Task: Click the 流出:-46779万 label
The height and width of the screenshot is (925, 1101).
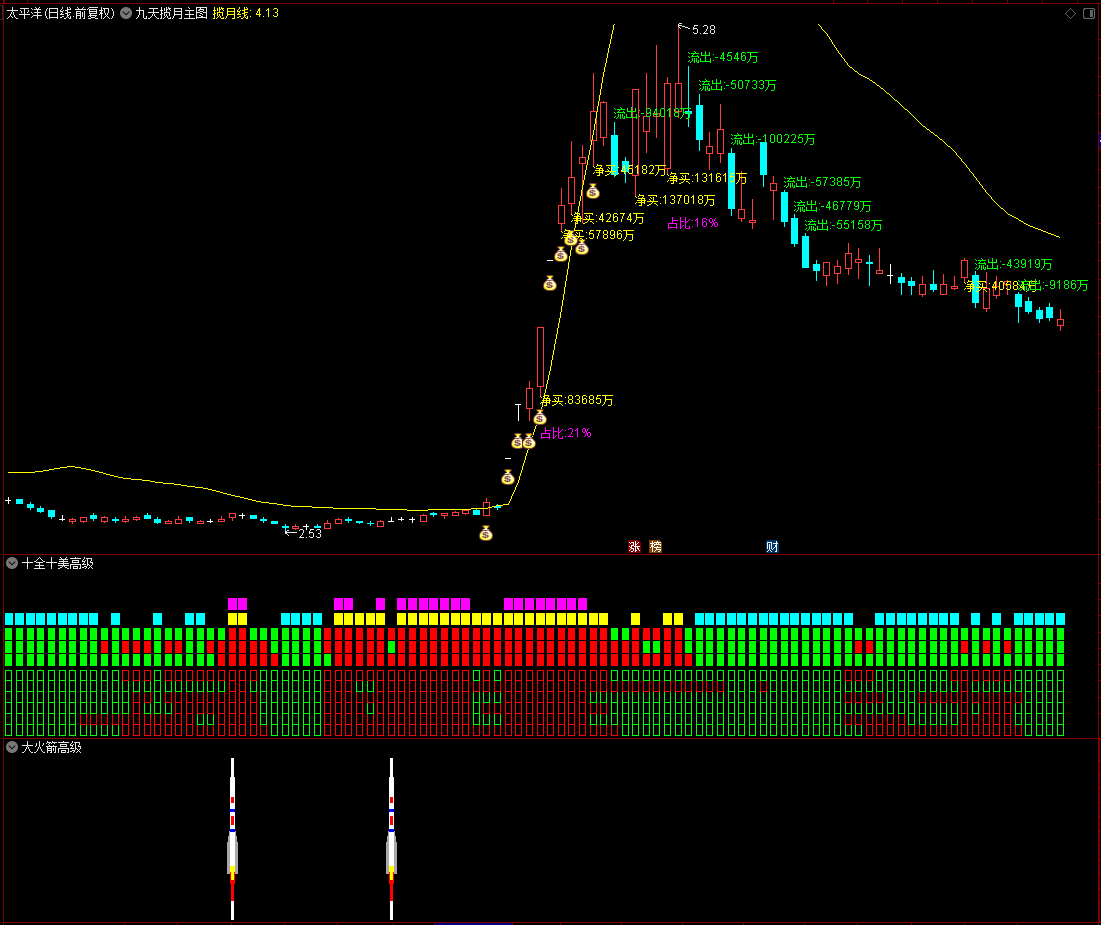Action: pos(832,206)
